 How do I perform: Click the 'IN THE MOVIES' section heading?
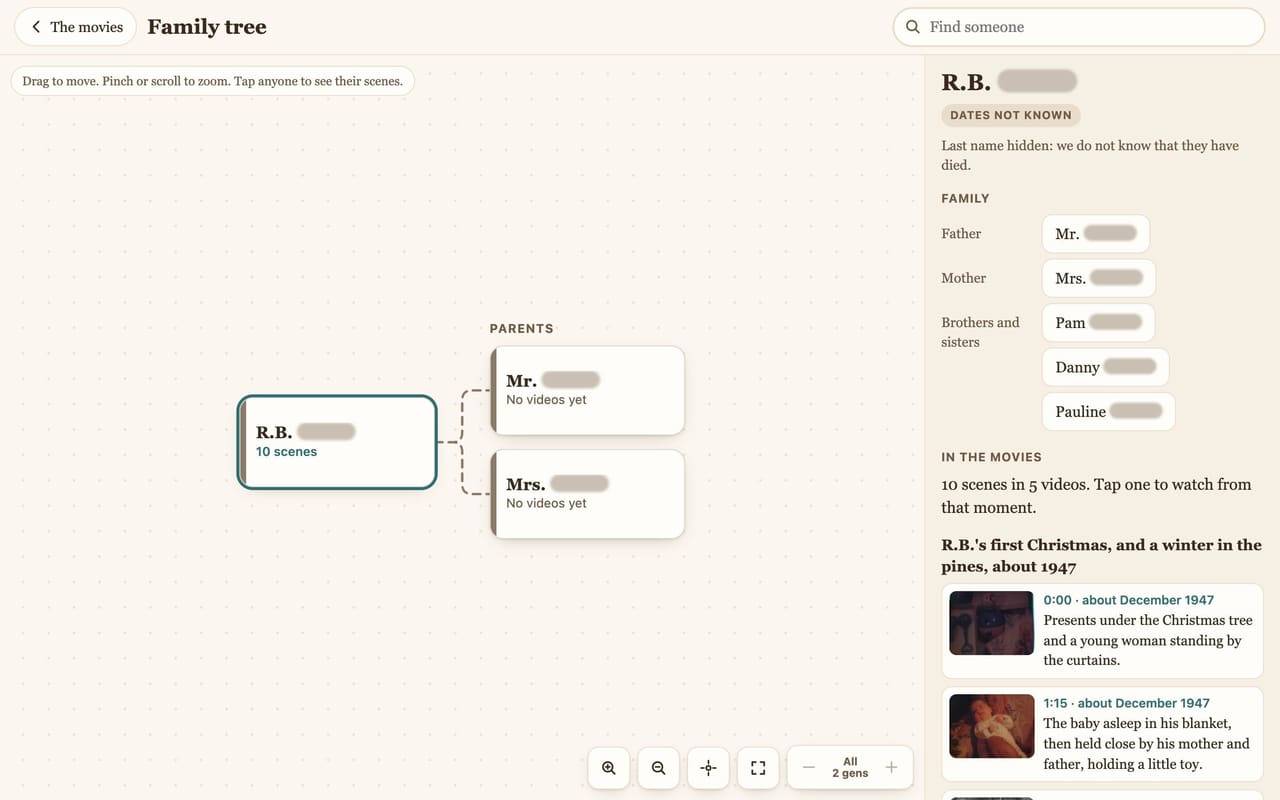pyautogui.click(x=991, y=457)
